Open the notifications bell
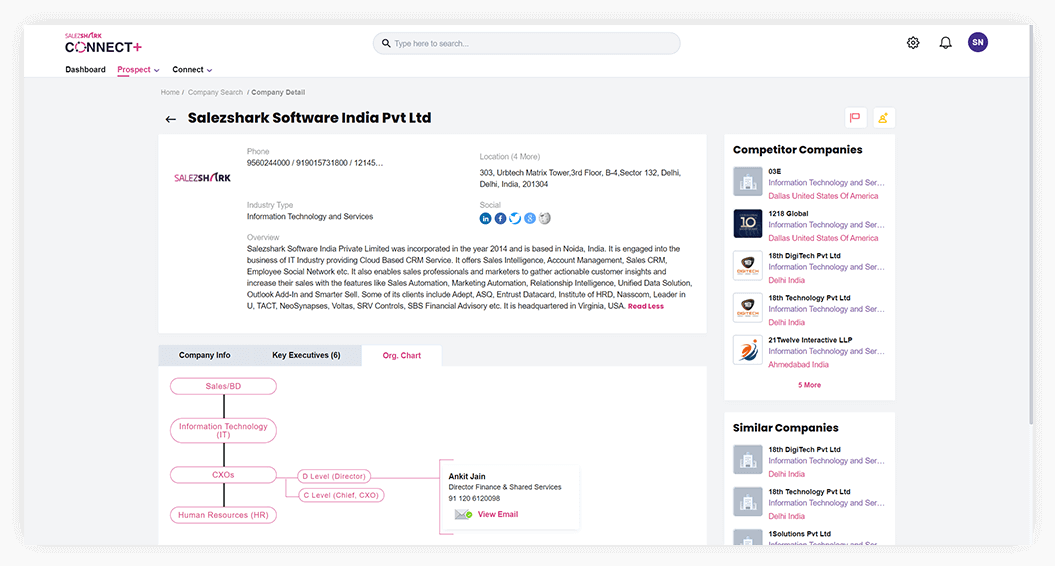The width and height of the screenshot is (1055, 566). tap(945, 43)
